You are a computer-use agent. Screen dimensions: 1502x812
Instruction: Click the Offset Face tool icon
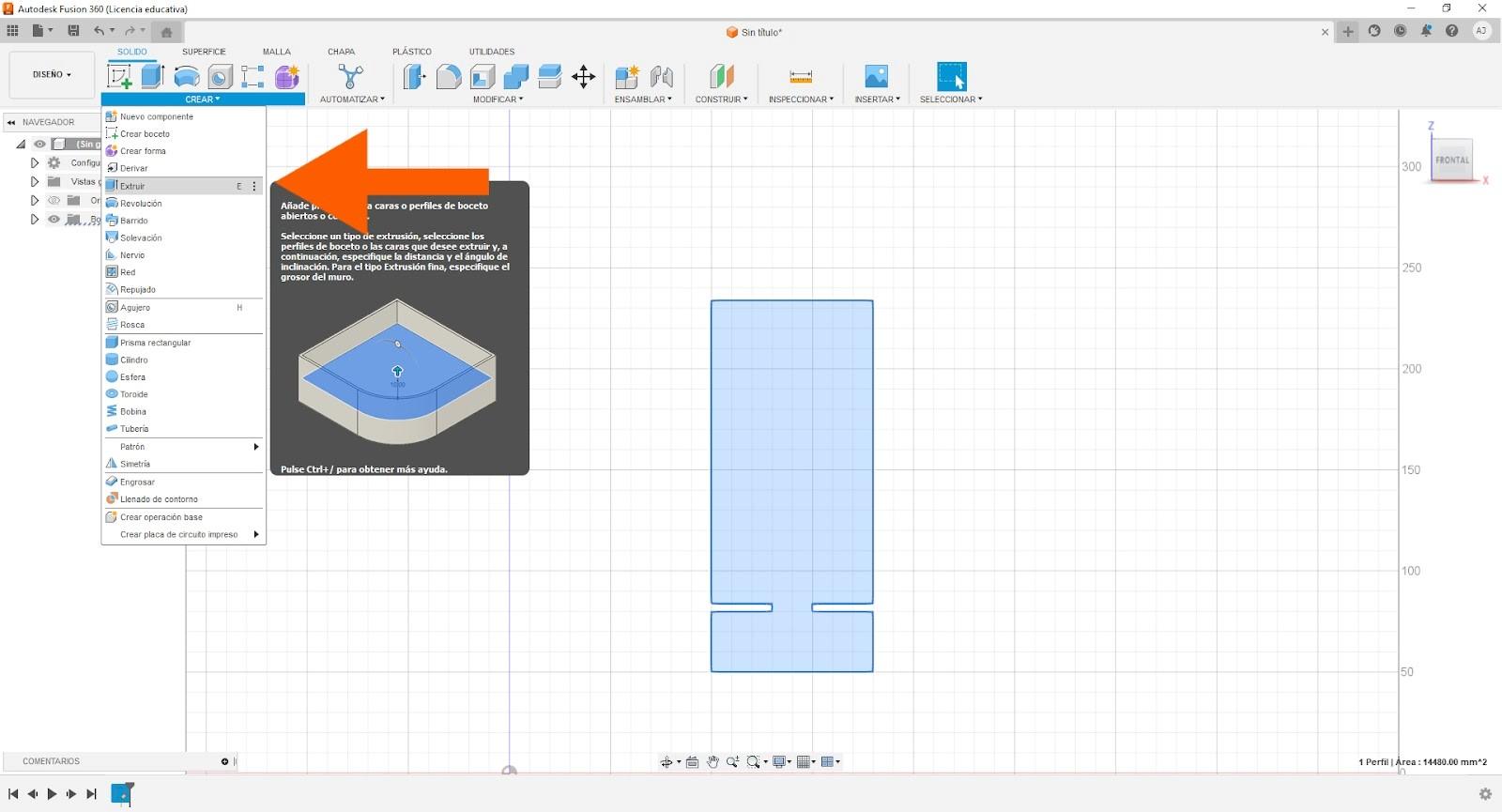[550, 76]
